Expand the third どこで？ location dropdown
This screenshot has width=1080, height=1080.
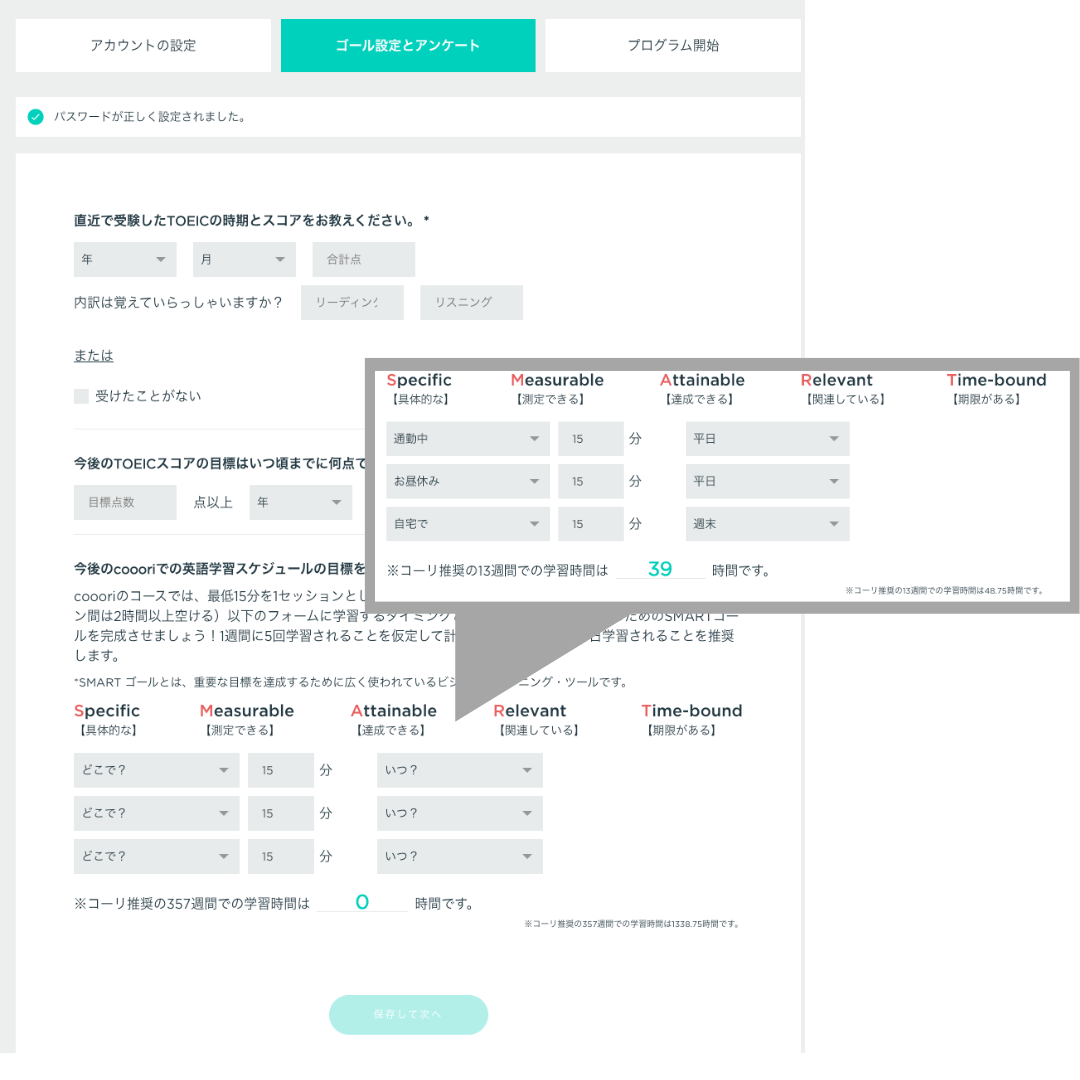[x=156, y=857]
